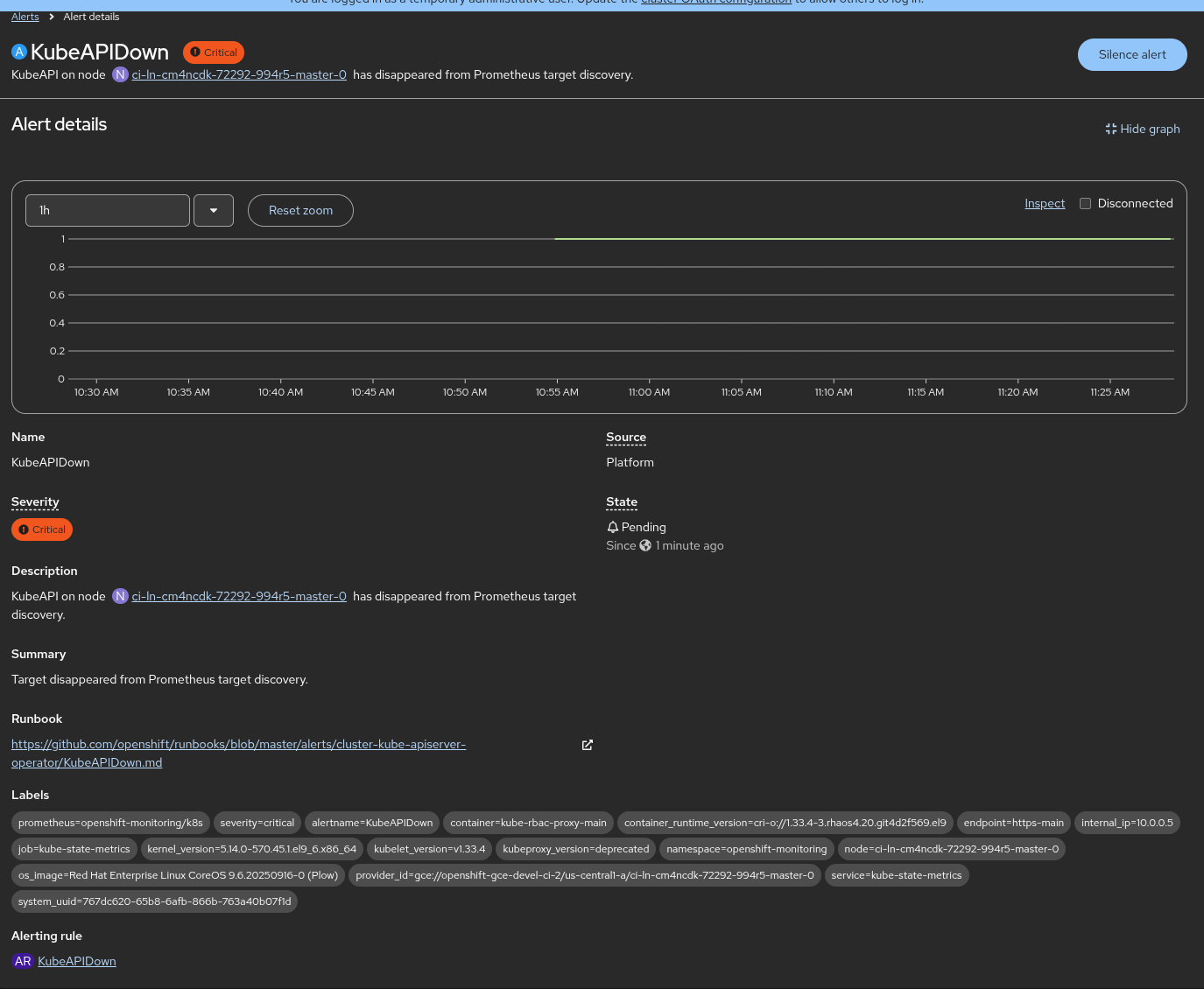The image size is (1204, 989).
Task: Click the blue alert icon beside the KubeAPIDown title
Action: point(19,52)
